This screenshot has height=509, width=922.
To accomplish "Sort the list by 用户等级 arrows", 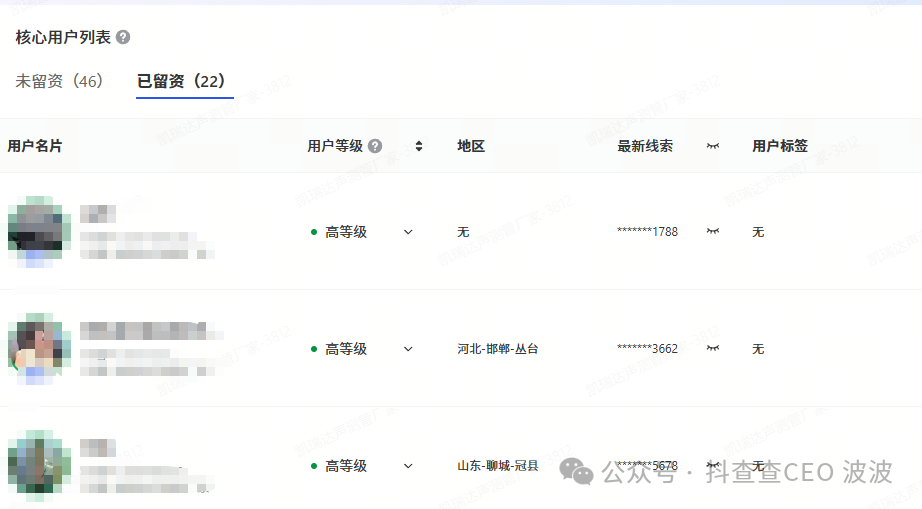I will coord(419,146).
